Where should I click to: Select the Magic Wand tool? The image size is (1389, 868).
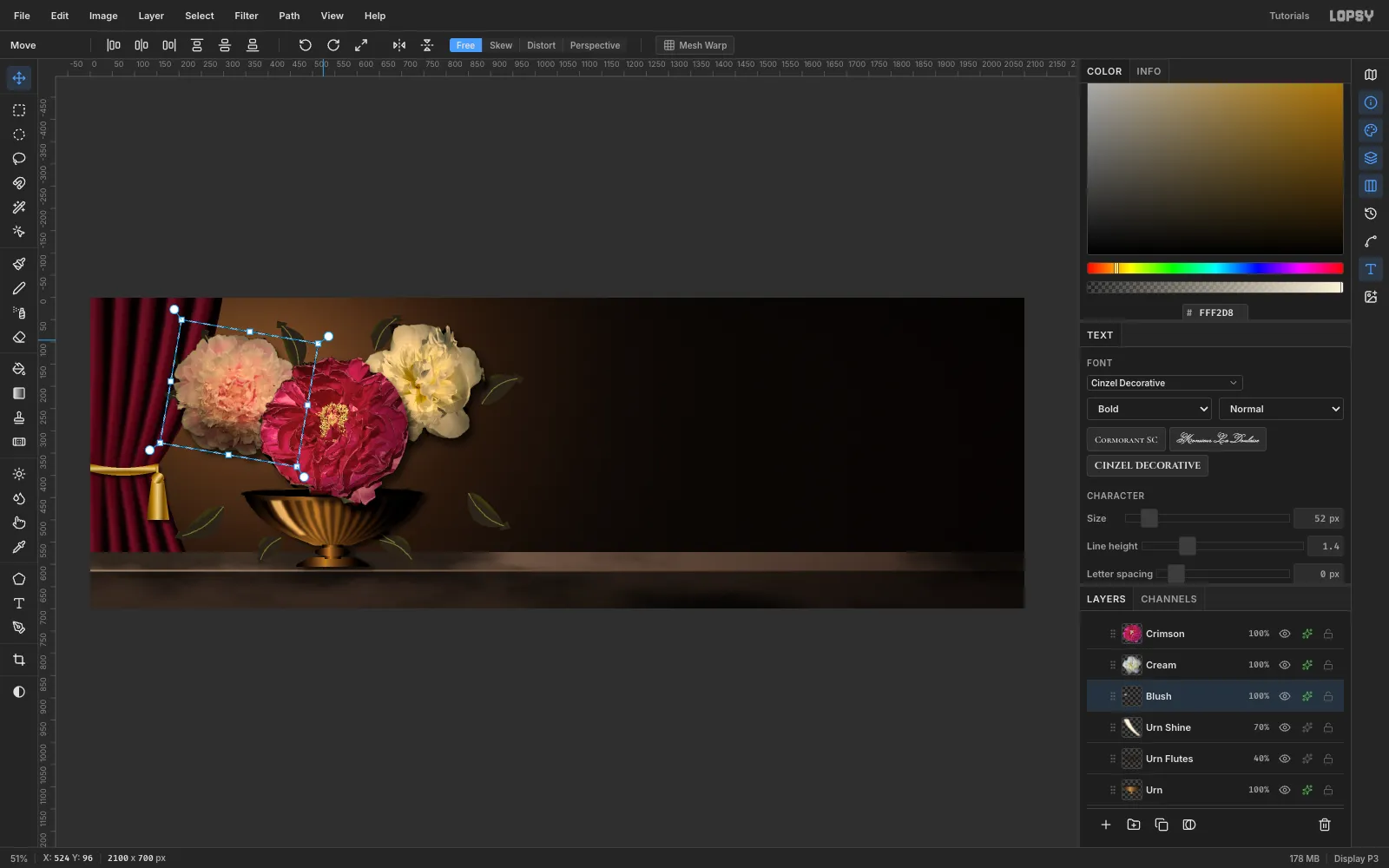coord(18,207)
